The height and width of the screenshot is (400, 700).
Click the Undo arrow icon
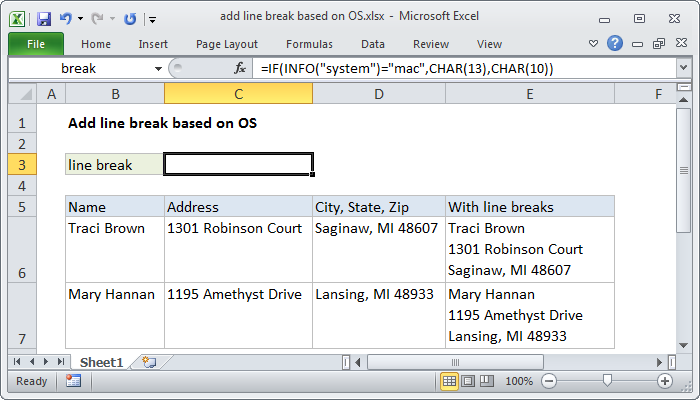pos(66,19)
